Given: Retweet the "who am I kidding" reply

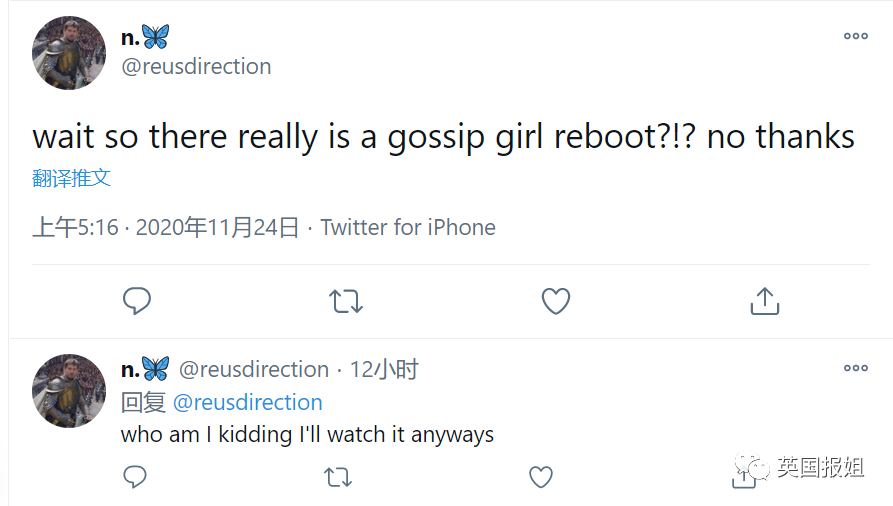Looking at the screenshot, I should (x=339, y=477).
